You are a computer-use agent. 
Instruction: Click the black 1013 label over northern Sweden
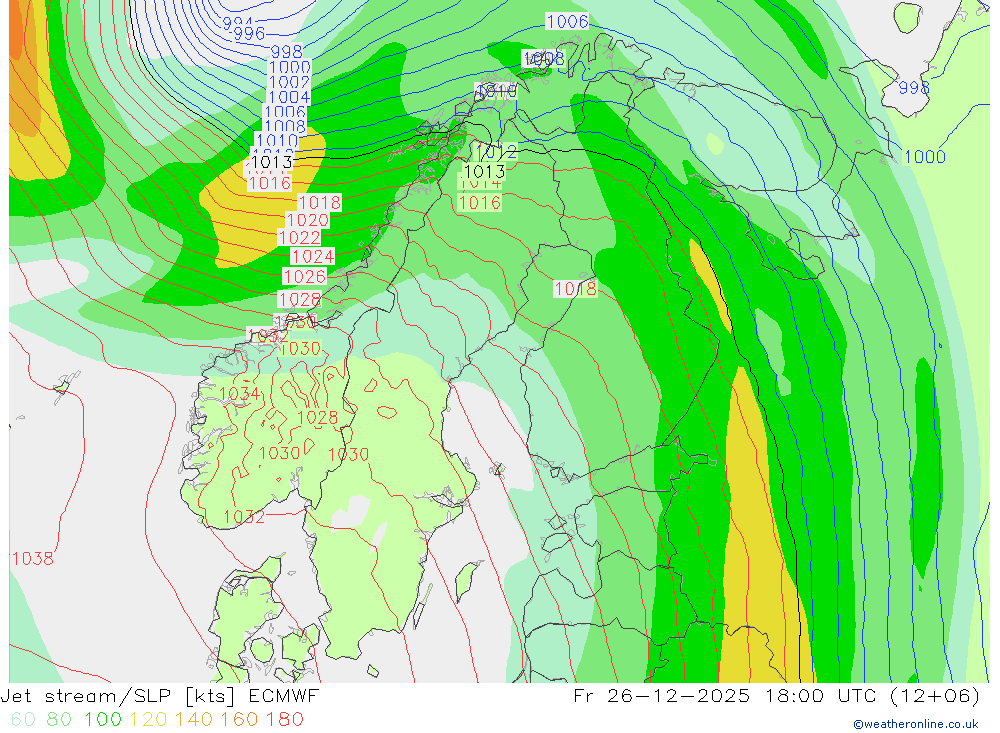(x=485, y=171)
